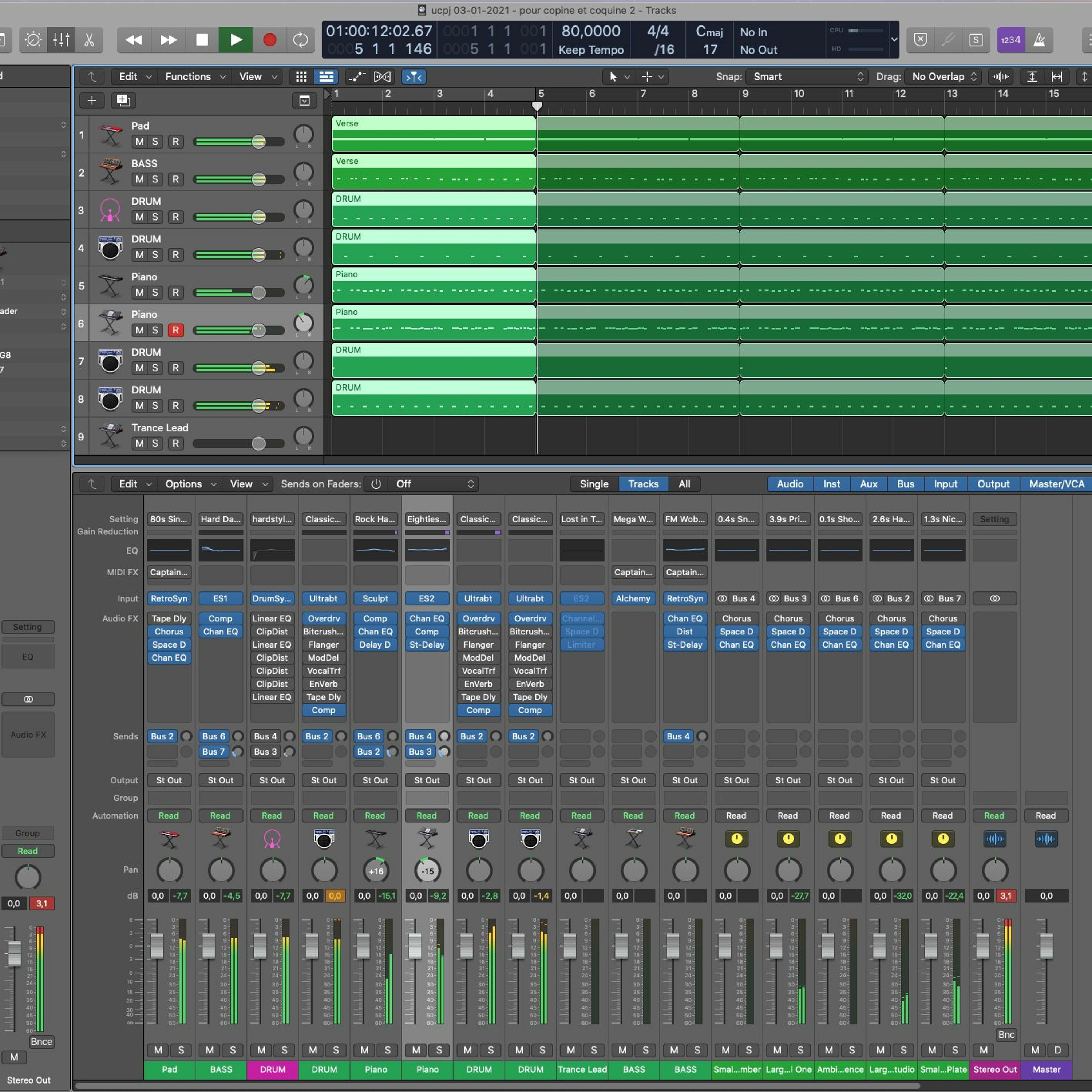Click the Rewind transport button

(134, 40)
